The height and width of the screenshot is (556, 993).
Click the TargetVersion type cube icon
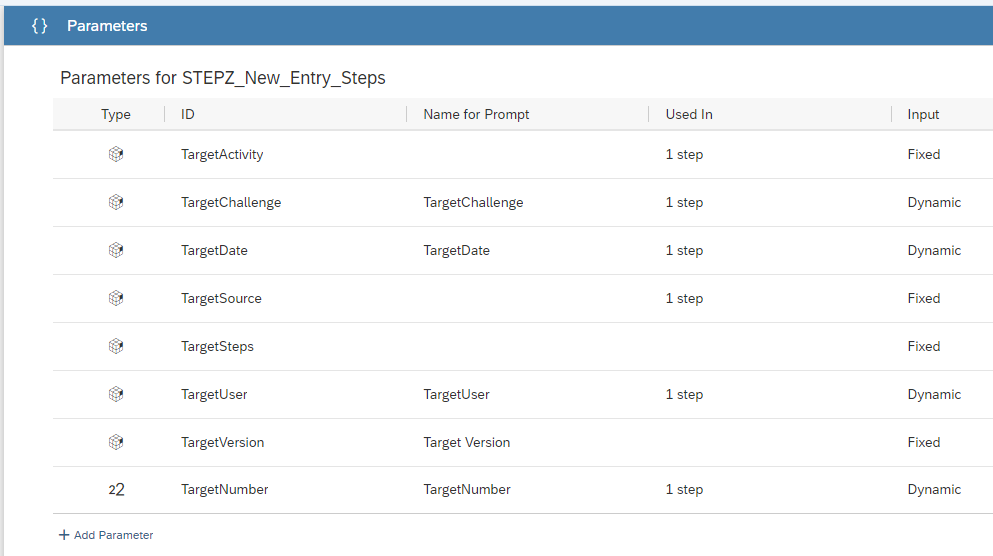[116, 442]
